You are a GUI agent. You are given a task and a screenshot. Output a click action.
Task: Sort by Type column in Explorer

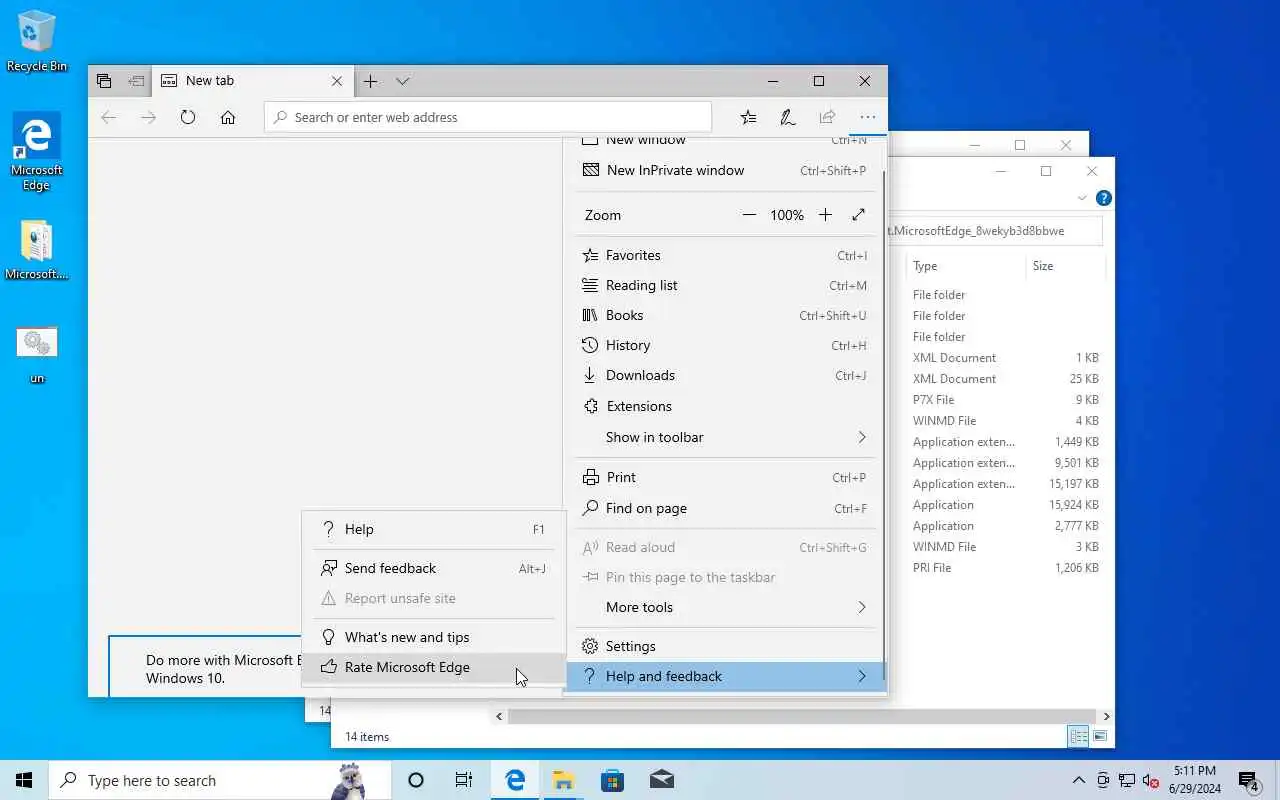click(x=966, y=266)
